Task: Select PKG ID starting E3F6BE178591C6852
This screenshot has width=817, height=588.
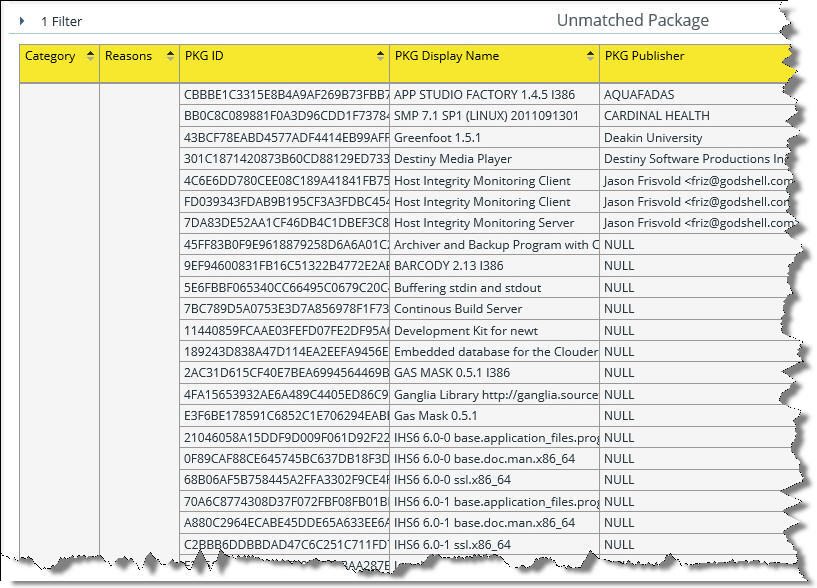Action: 284,416
